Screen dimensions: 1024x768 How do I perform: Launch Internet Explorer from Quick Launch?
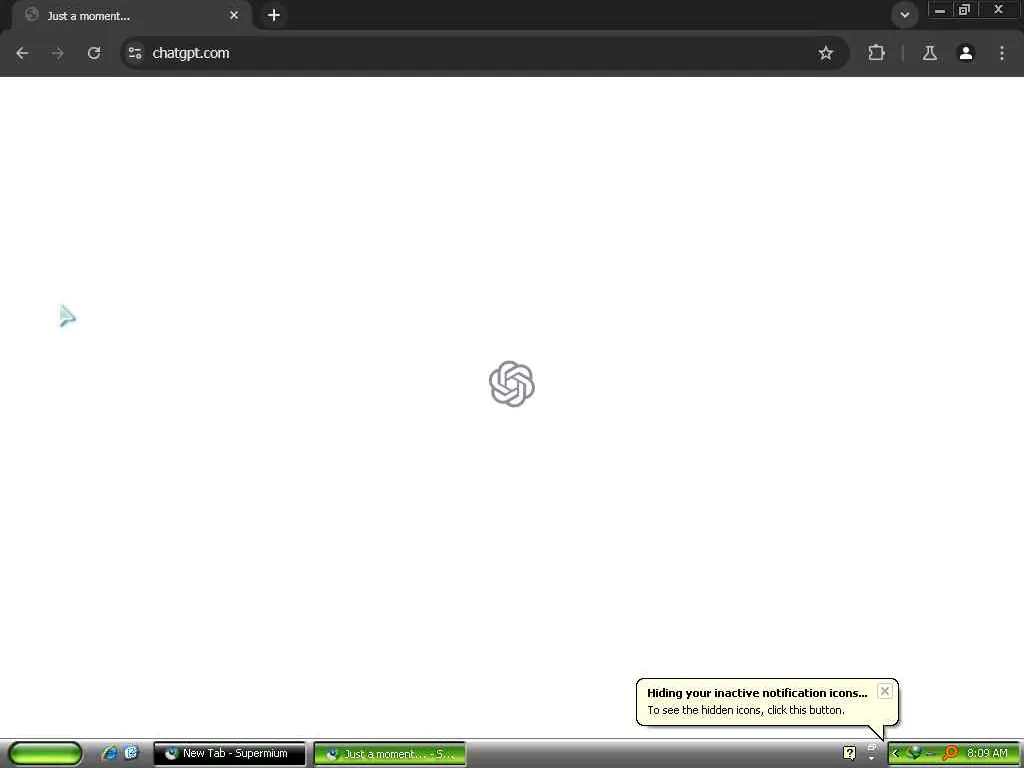[109, 754]
